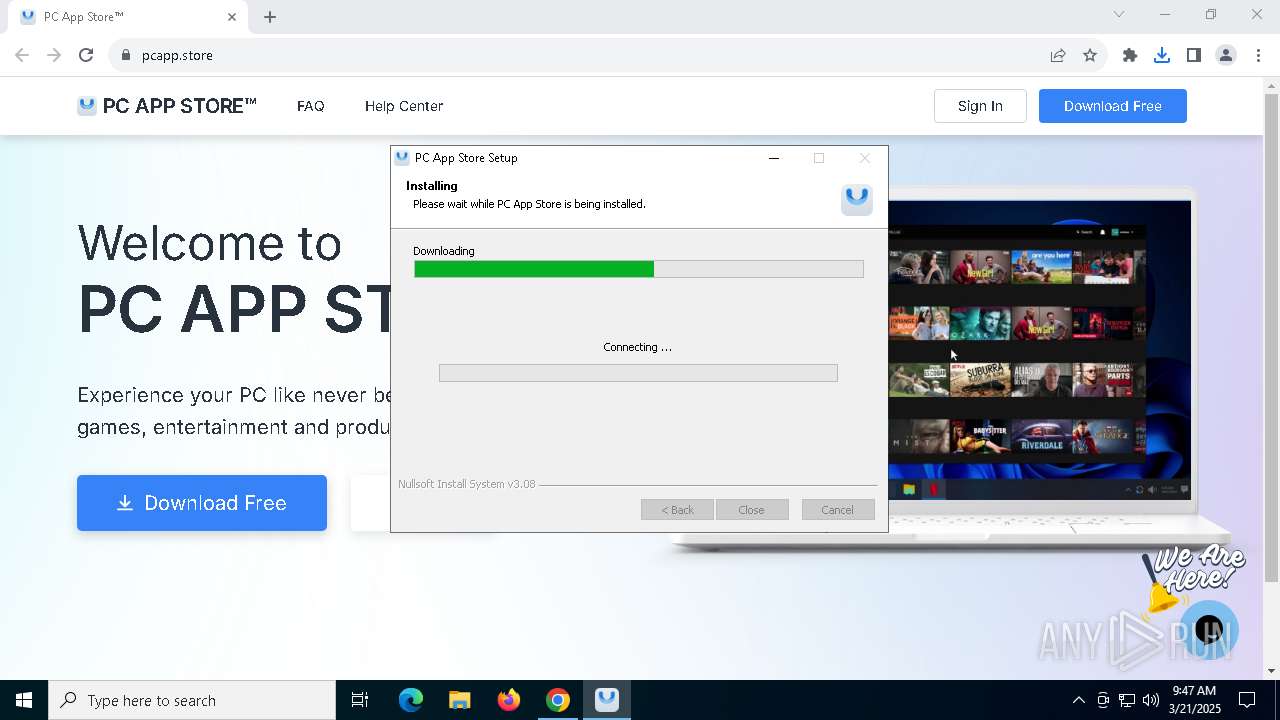Viewport: 1280px width, 720px height.
Task: Click the header Download Free button
Action: tap(1113, 106)
